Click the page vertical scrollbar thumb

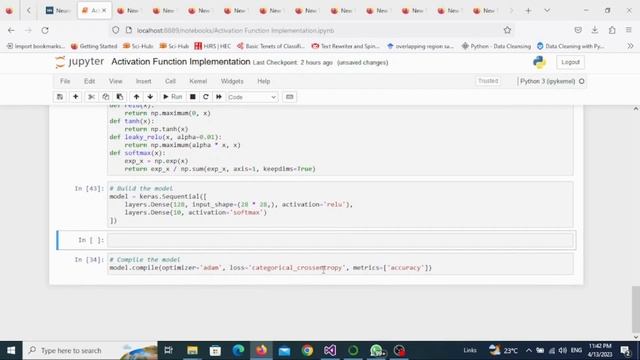coord(636,309)
